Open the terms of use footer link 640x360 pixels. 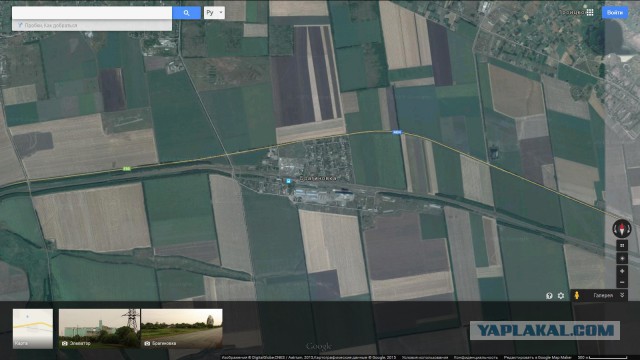(425, 357)
